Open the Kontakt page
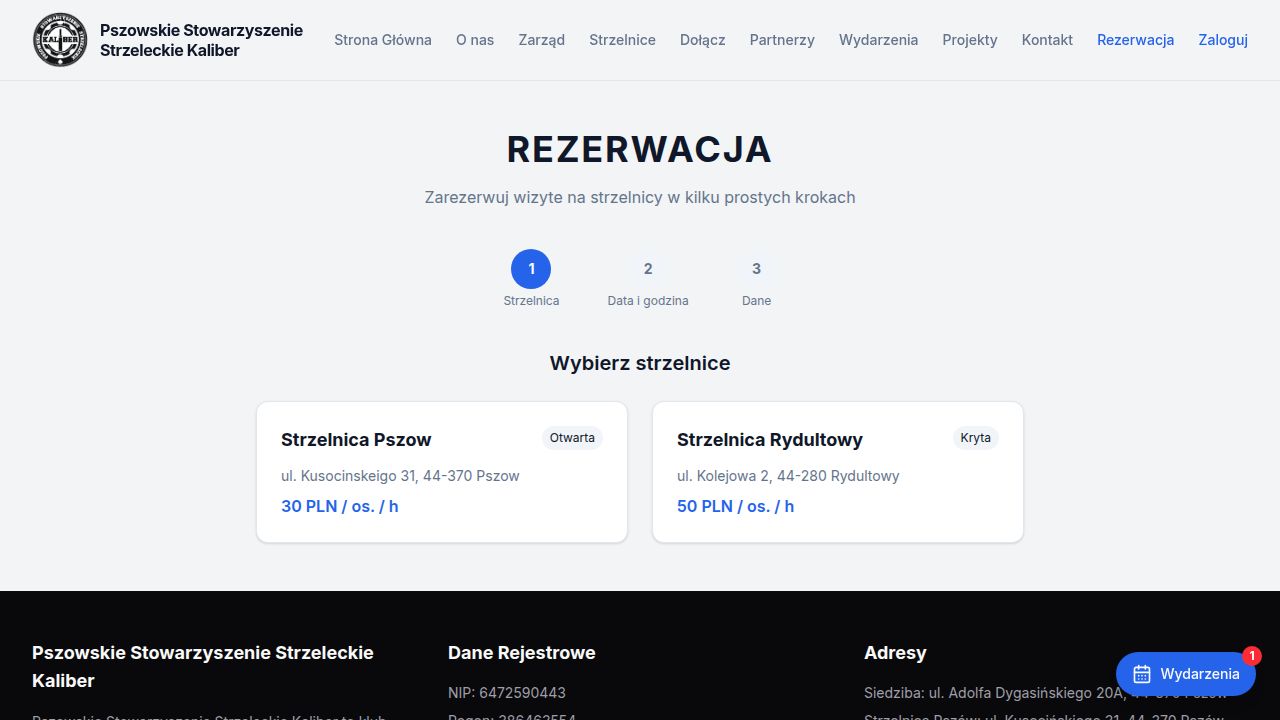The height and width of the screenshot is (720, 1280). coord(1047,40)
